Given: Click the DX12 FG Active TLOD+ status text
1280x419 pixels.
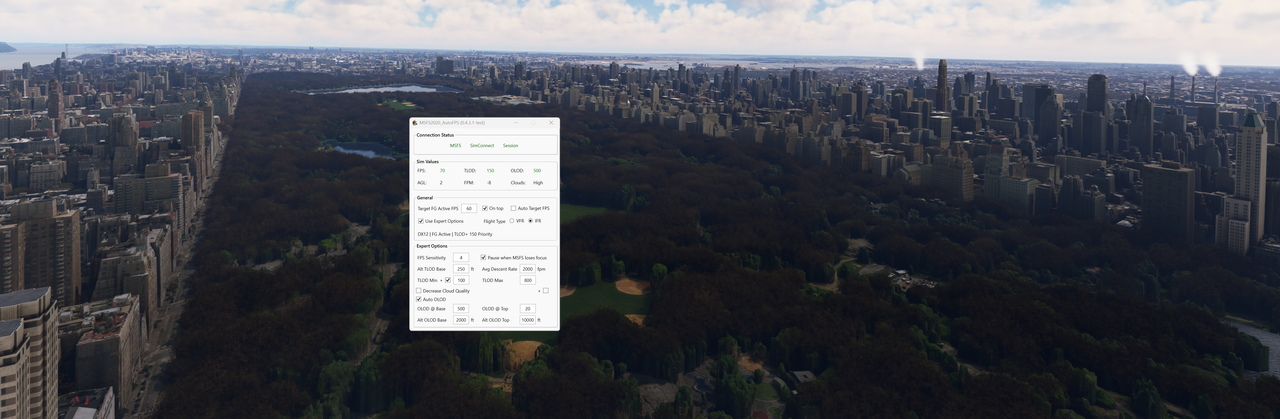Looking at the screenshot, I should [x=455, y=233].
